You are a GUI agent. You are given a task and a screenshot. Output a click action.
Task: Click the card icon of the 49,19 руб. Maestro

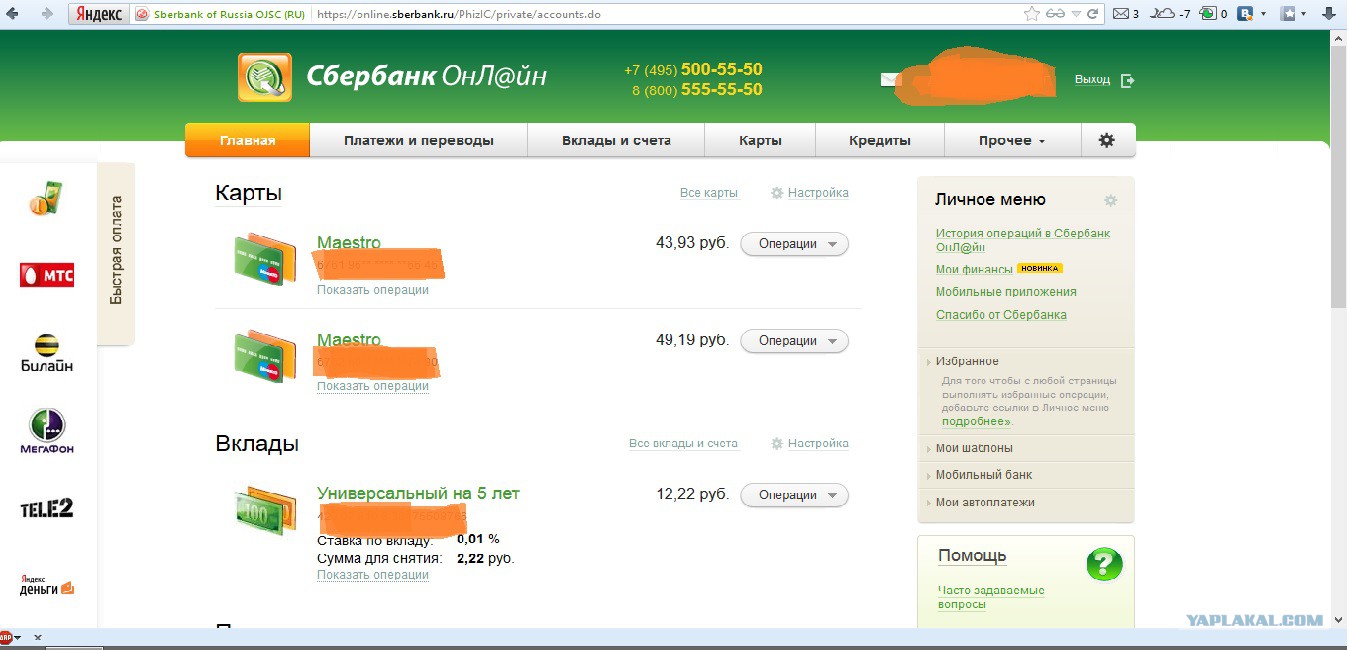tap(264, 357)
